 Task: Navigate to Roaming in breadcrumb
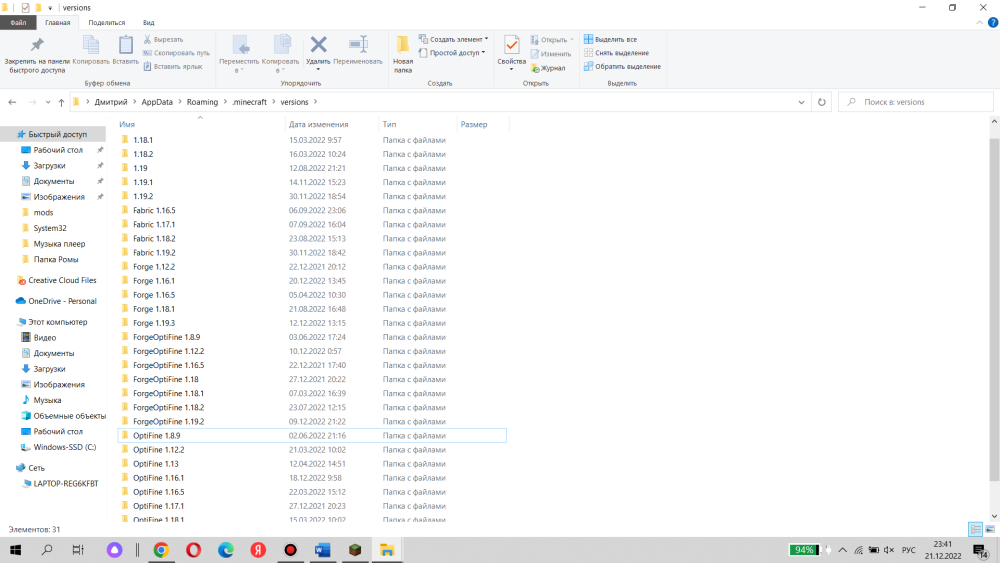202,102
